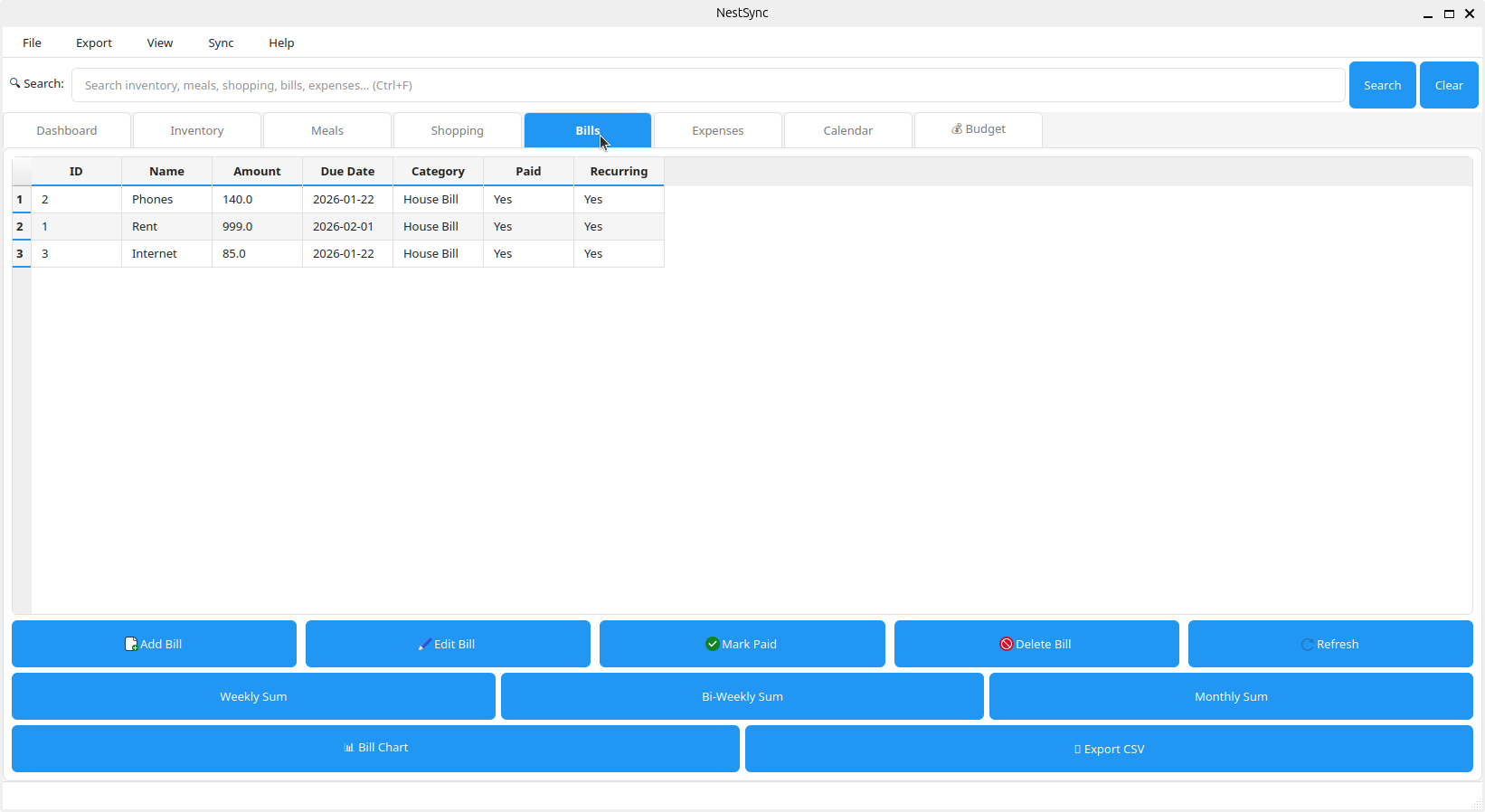The height and width of the screenshot is (812, 1485).
Task: Sort by the Recurring column header
Action: coord(619,171)
